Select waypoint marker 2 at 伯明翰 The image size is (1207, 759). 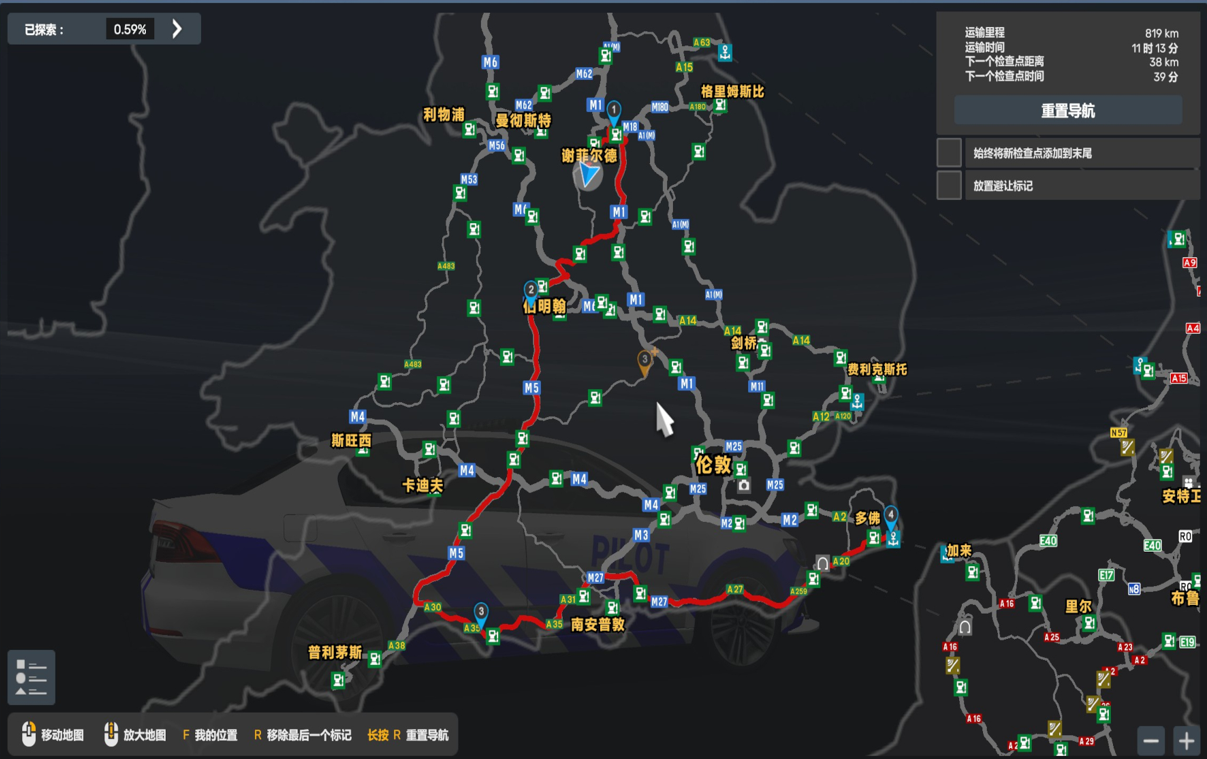[531, 292]
